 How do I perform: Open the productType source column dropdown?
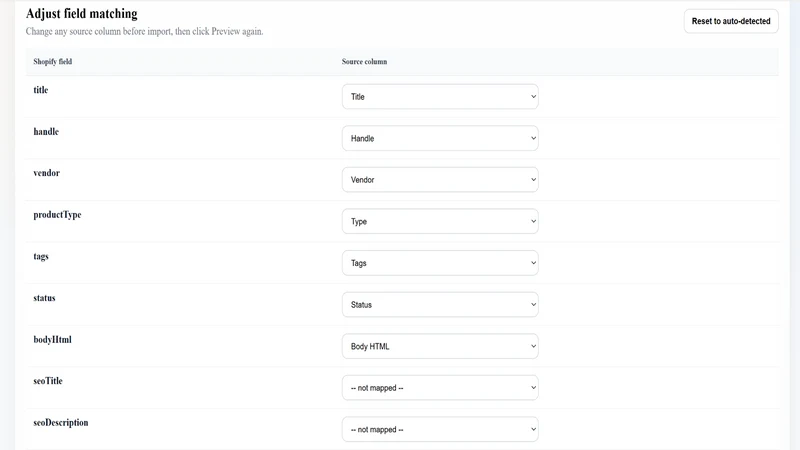440,221
